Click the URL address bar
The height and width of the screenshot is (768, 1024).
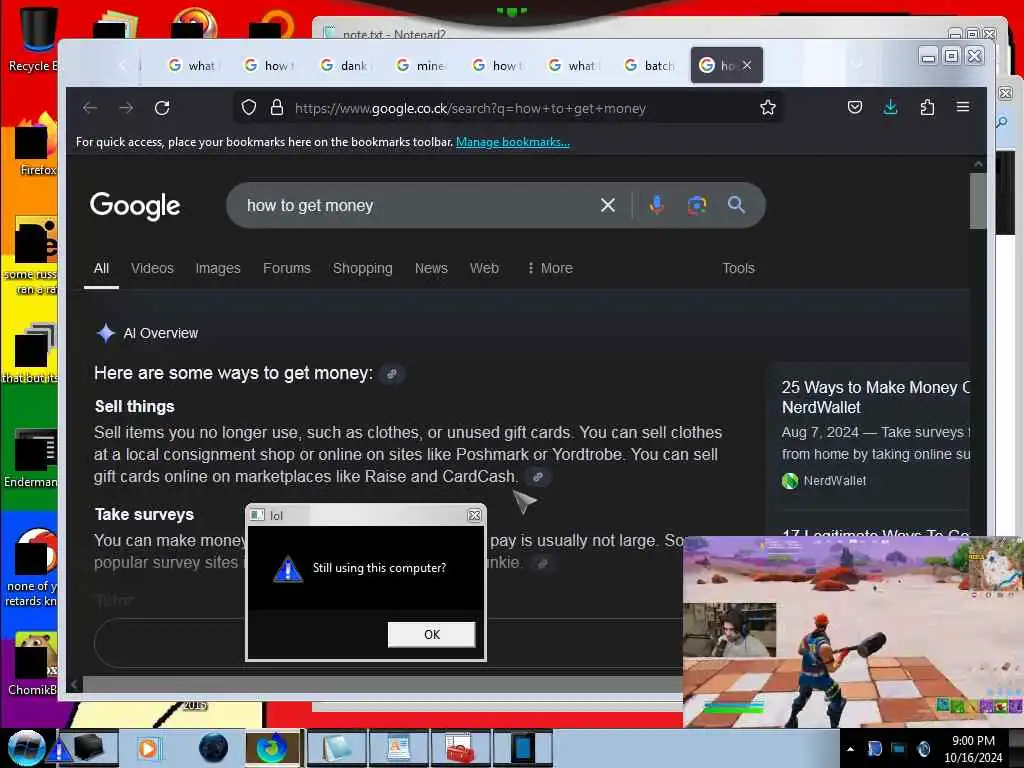[509, 108]
